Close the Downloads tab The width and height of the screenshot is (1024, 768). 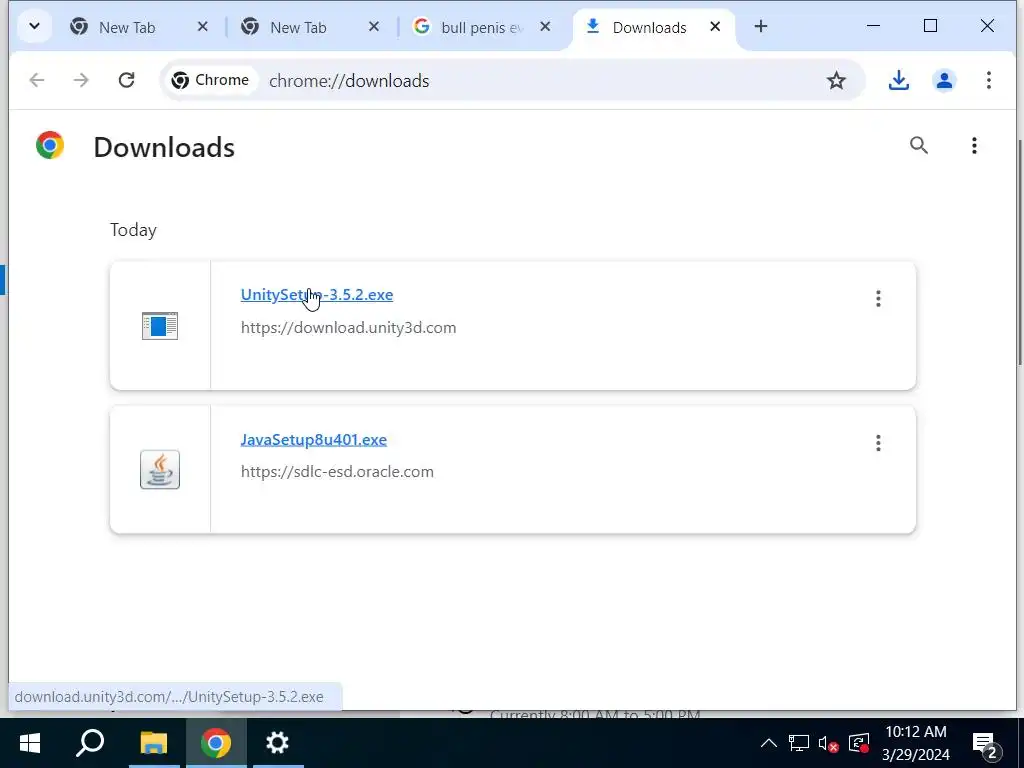click(715, 27)
